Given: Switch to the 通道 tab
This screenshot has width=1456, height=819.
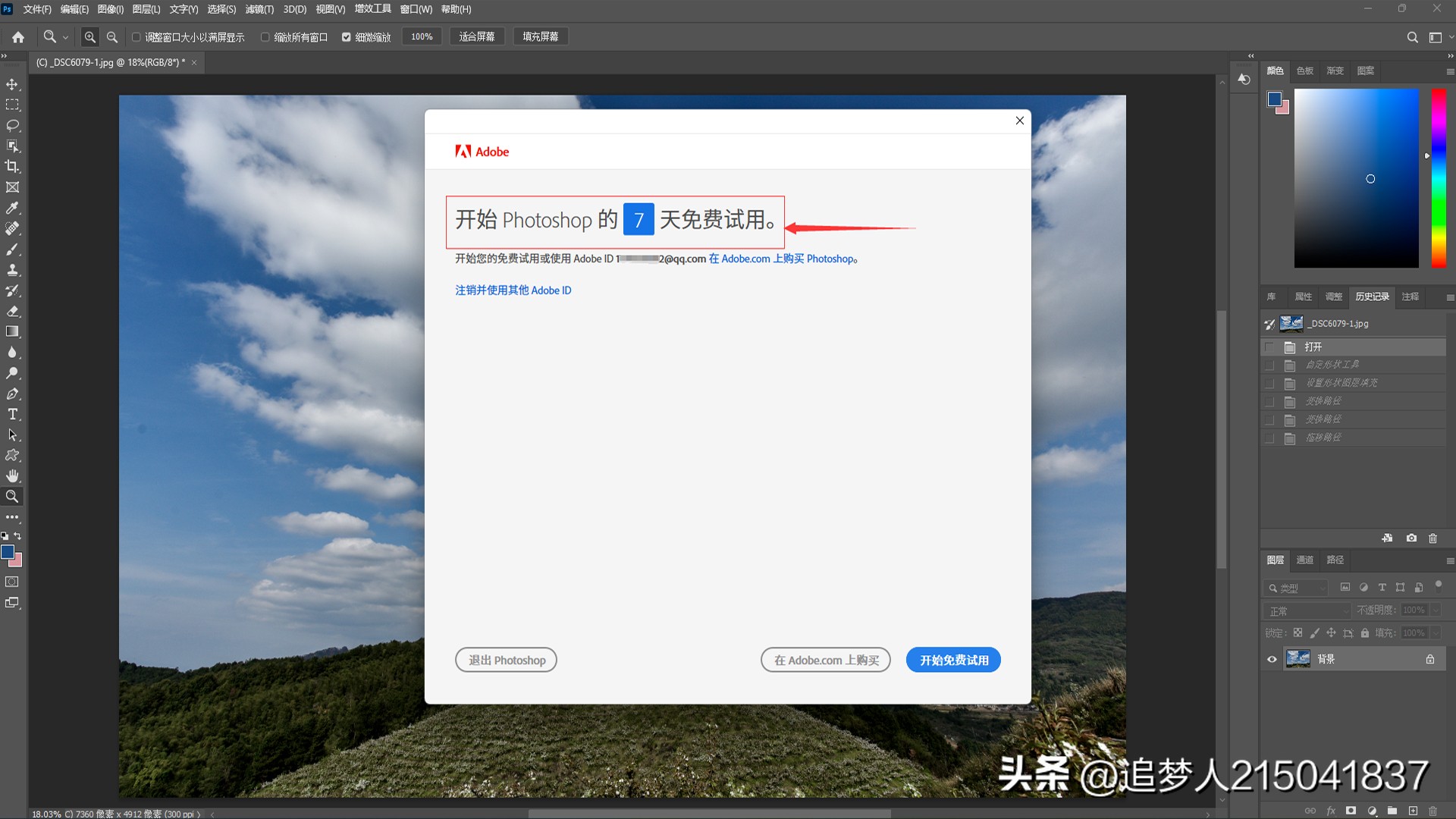Looking at the screenshot, I should 1304,560.
